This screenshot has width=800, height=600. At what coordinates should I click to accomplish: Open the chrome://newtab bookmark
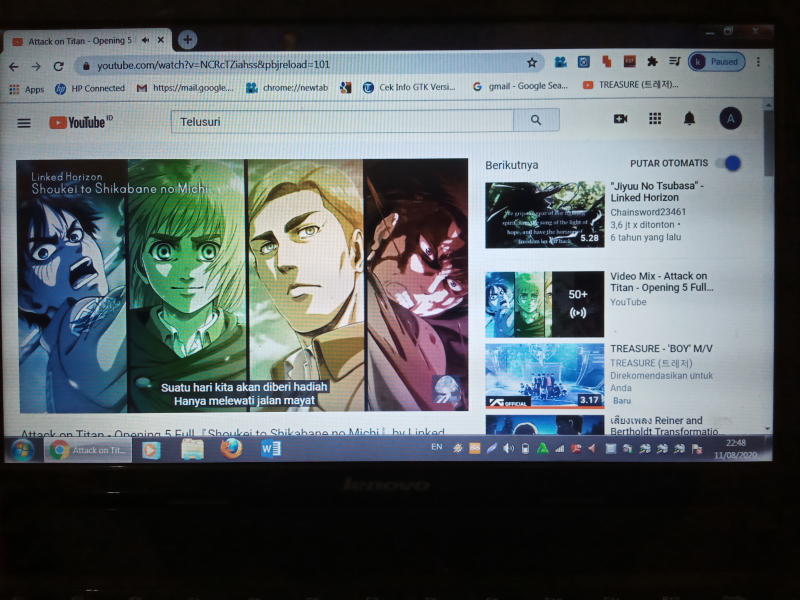click(x=287, y=87)
